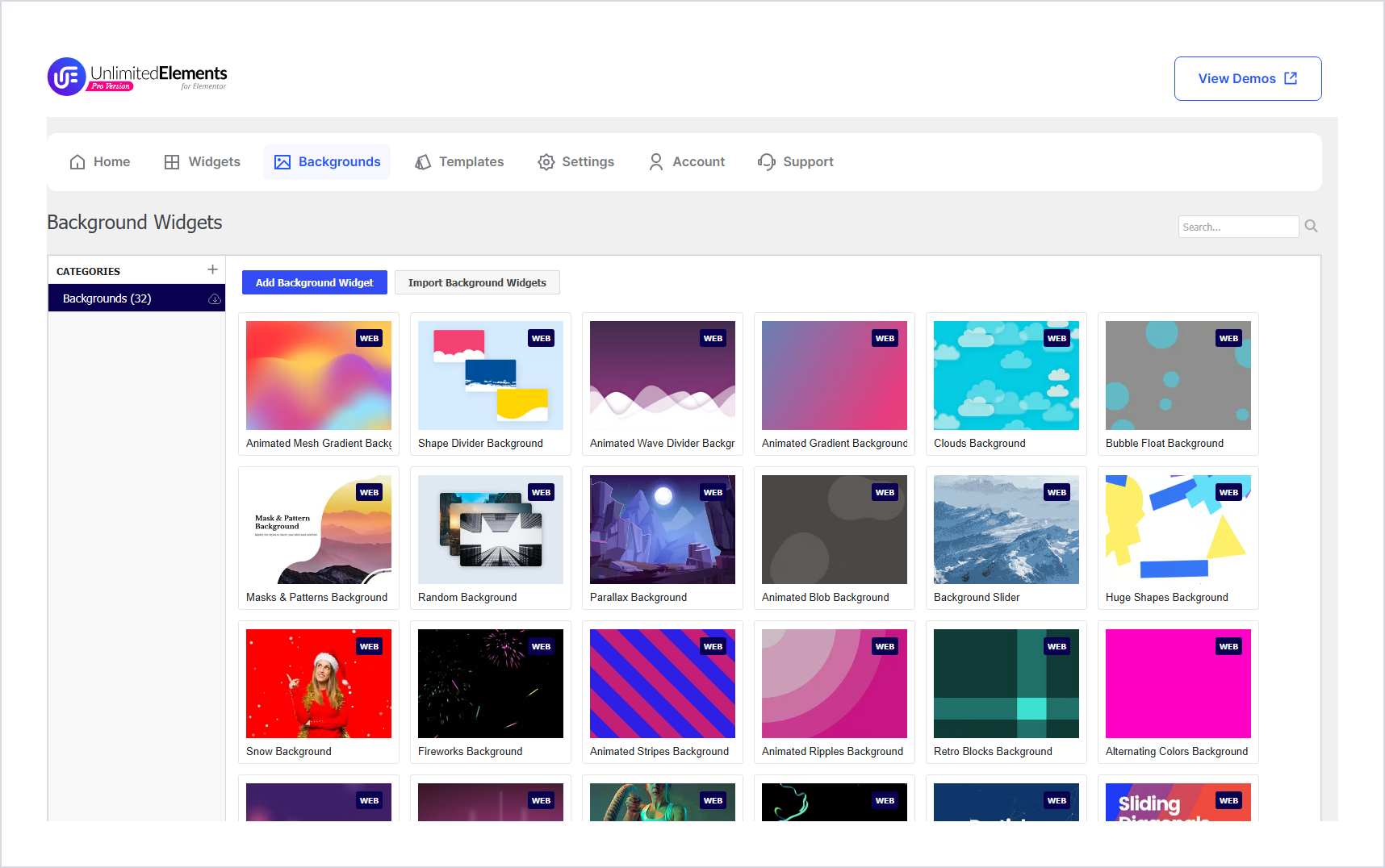This screenshot has height=868, width=1385.
Task: Open Alternating Colors Background thumbnail
Action: click(1178, 684)
